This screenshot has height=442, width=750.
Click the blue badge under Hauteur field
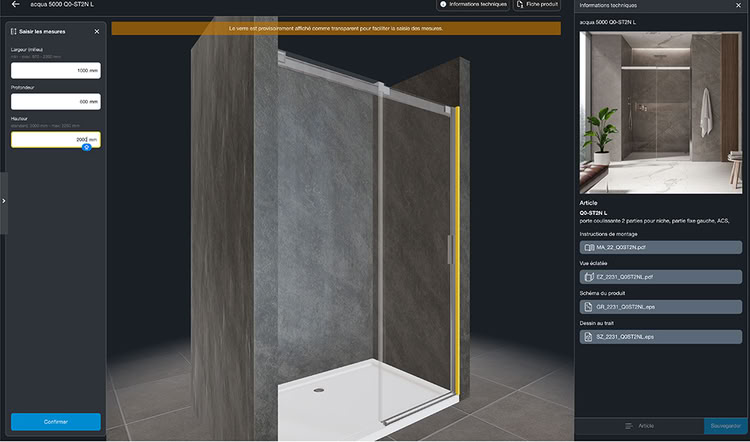pos(87,147)
